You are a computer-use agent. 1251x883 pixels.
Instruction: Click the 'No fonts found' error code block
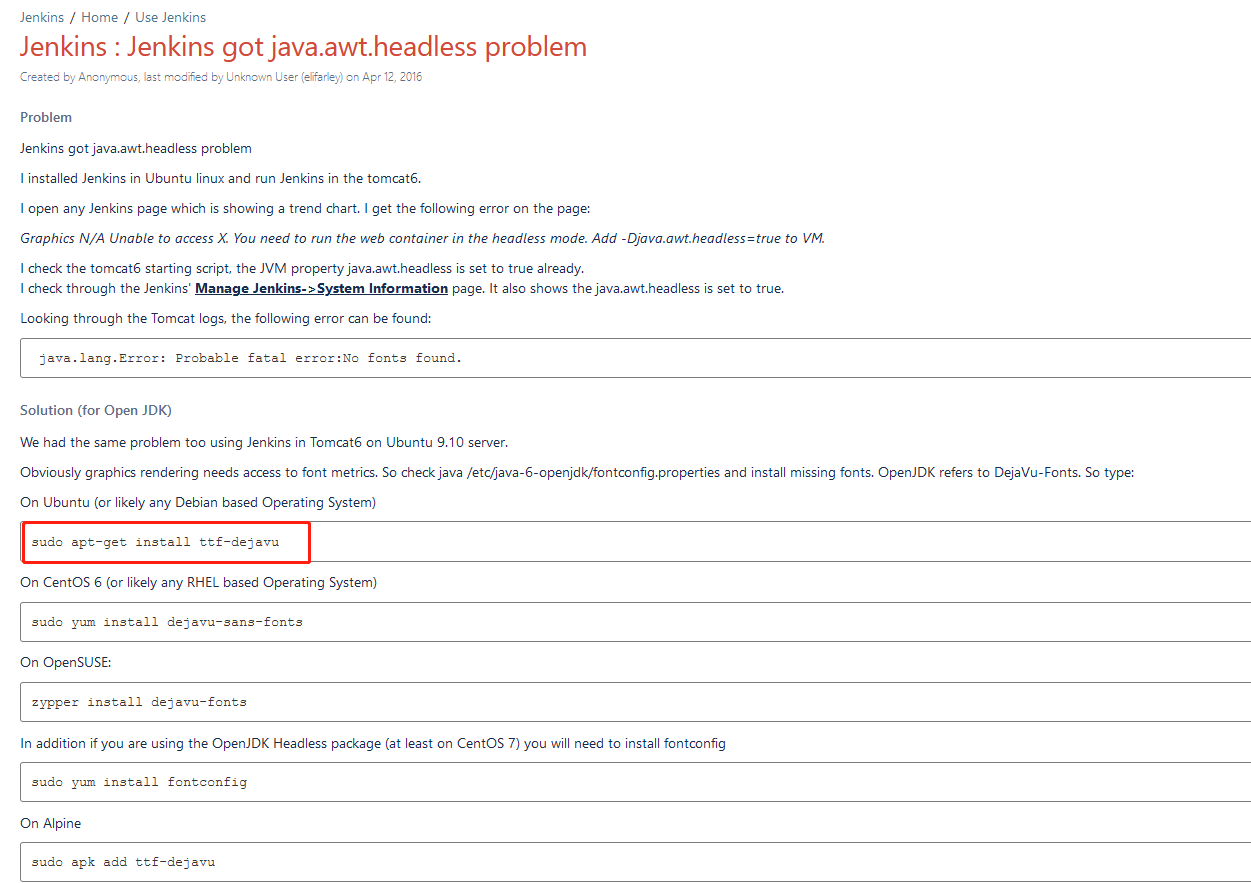coord(635,358)
